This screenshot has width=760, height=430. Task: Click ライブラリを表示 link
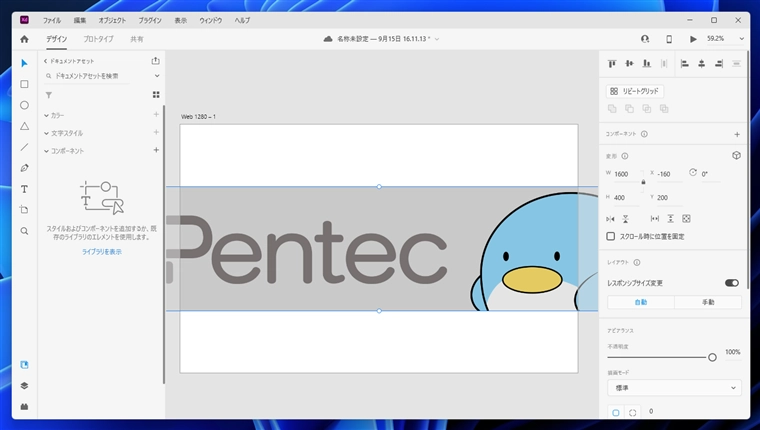pos(102,252)
